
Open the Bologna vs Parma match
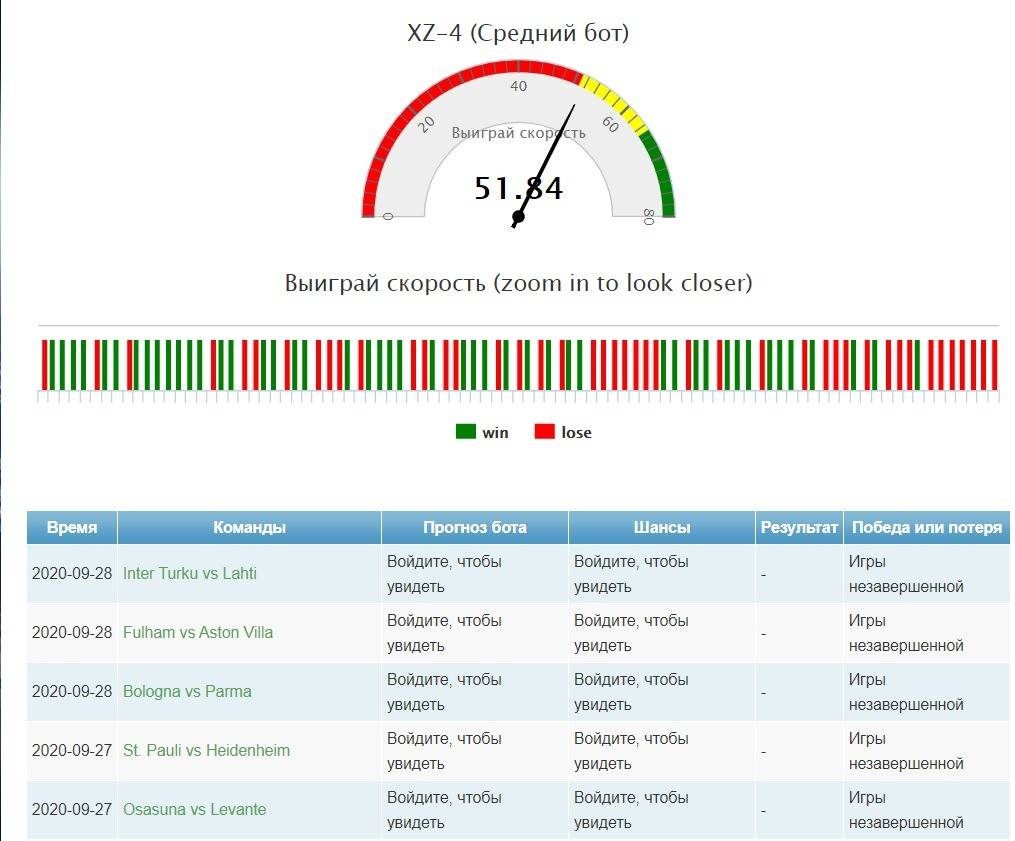pos(187,691)
